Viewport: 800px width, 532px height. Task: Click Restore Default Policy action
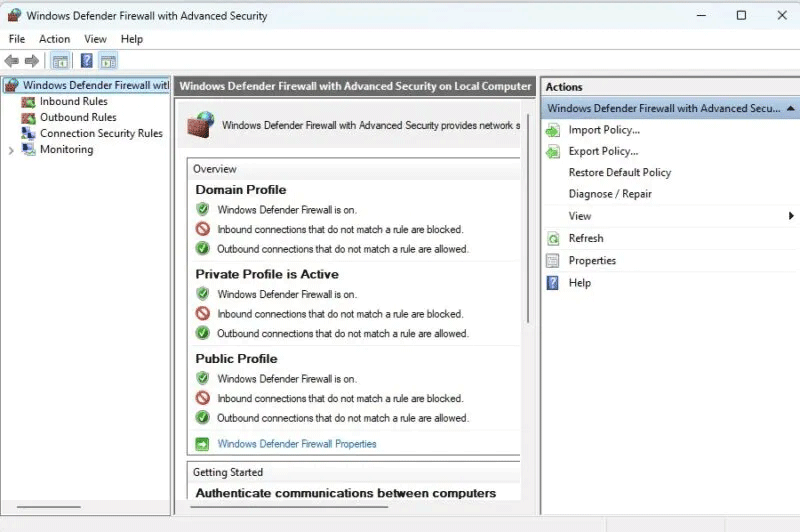620,172
